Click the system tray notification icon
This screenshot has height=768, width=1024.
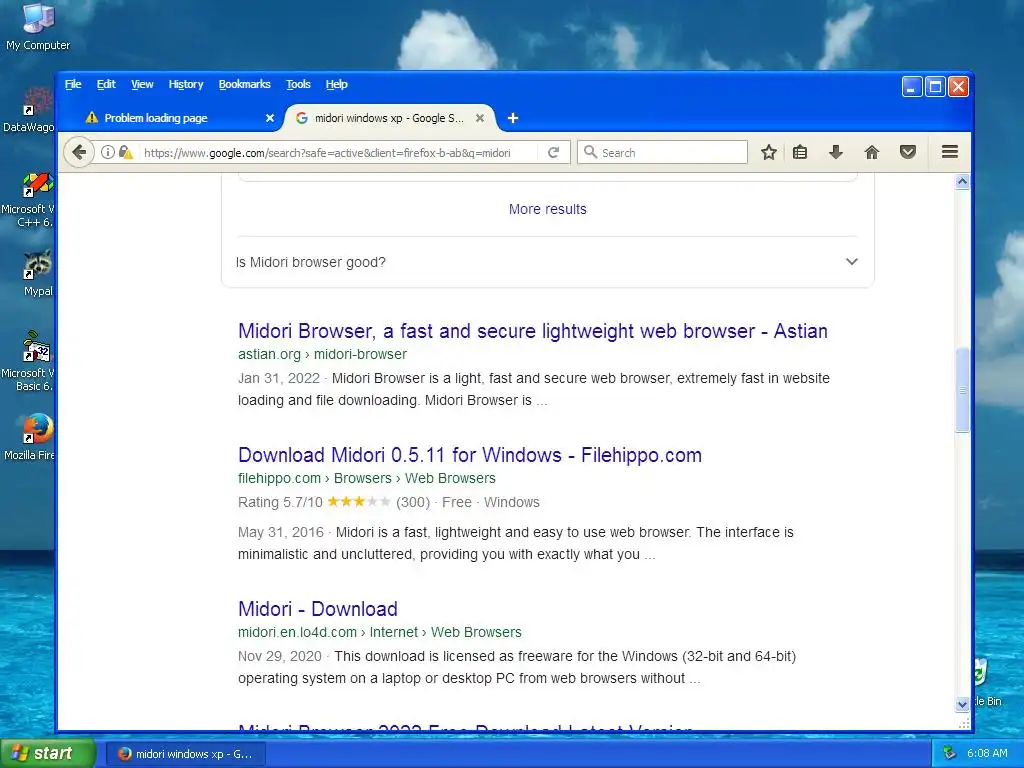(950, 753)
